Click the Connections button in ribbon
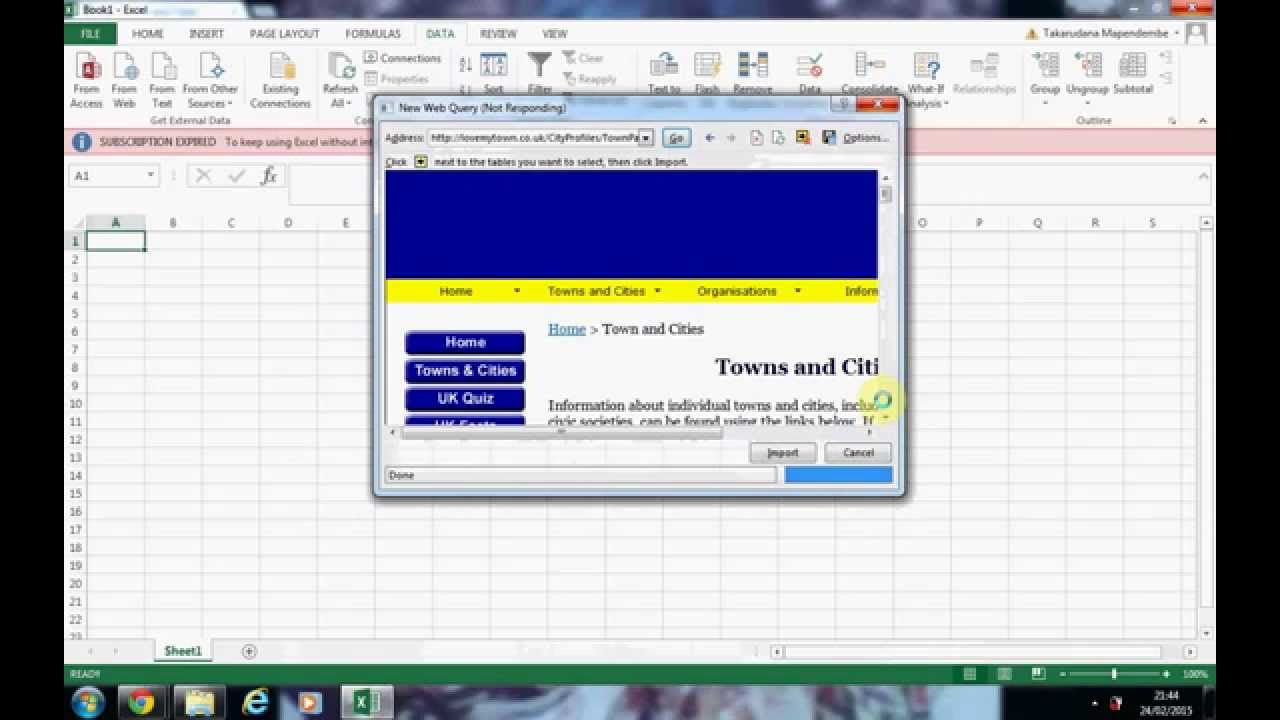This screenshot has width=1280, height=720. click(402, 58)
